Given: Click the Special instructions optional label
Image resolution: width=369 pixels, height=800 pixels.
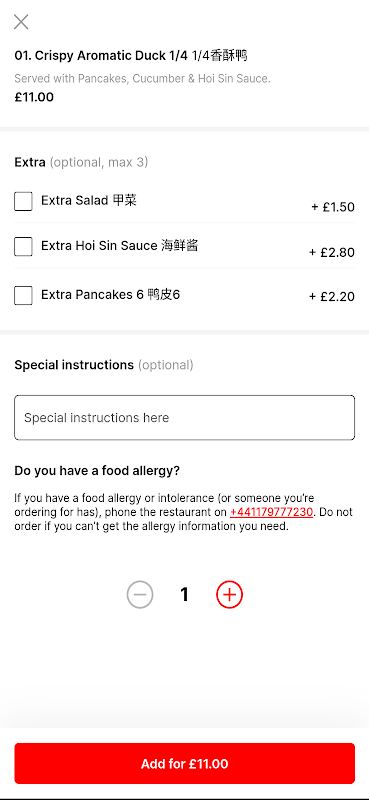Looking at the screenshot, I should (104, 365).
